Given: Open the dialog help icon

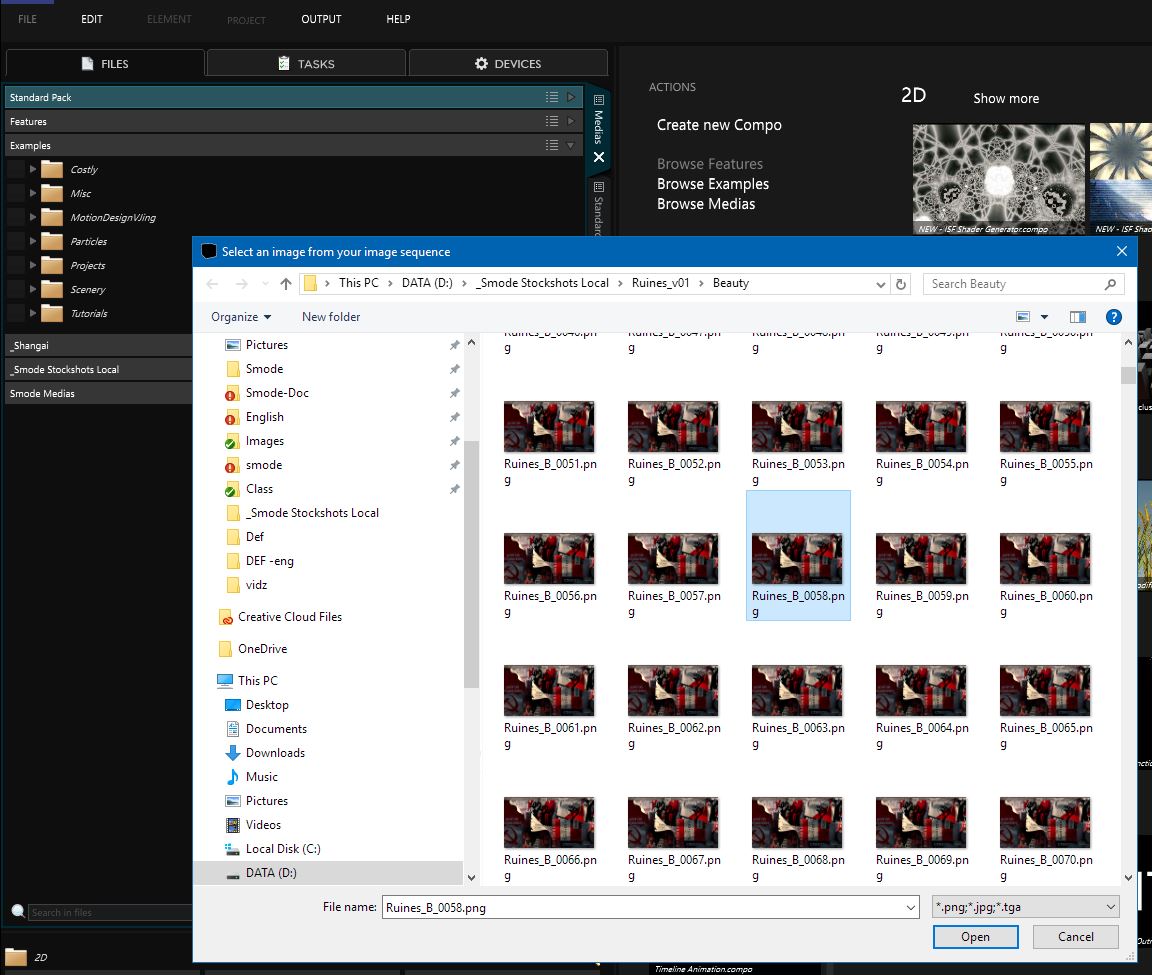Looking at the screenshot, I should pyautogui.click(x=1113, y=317).
